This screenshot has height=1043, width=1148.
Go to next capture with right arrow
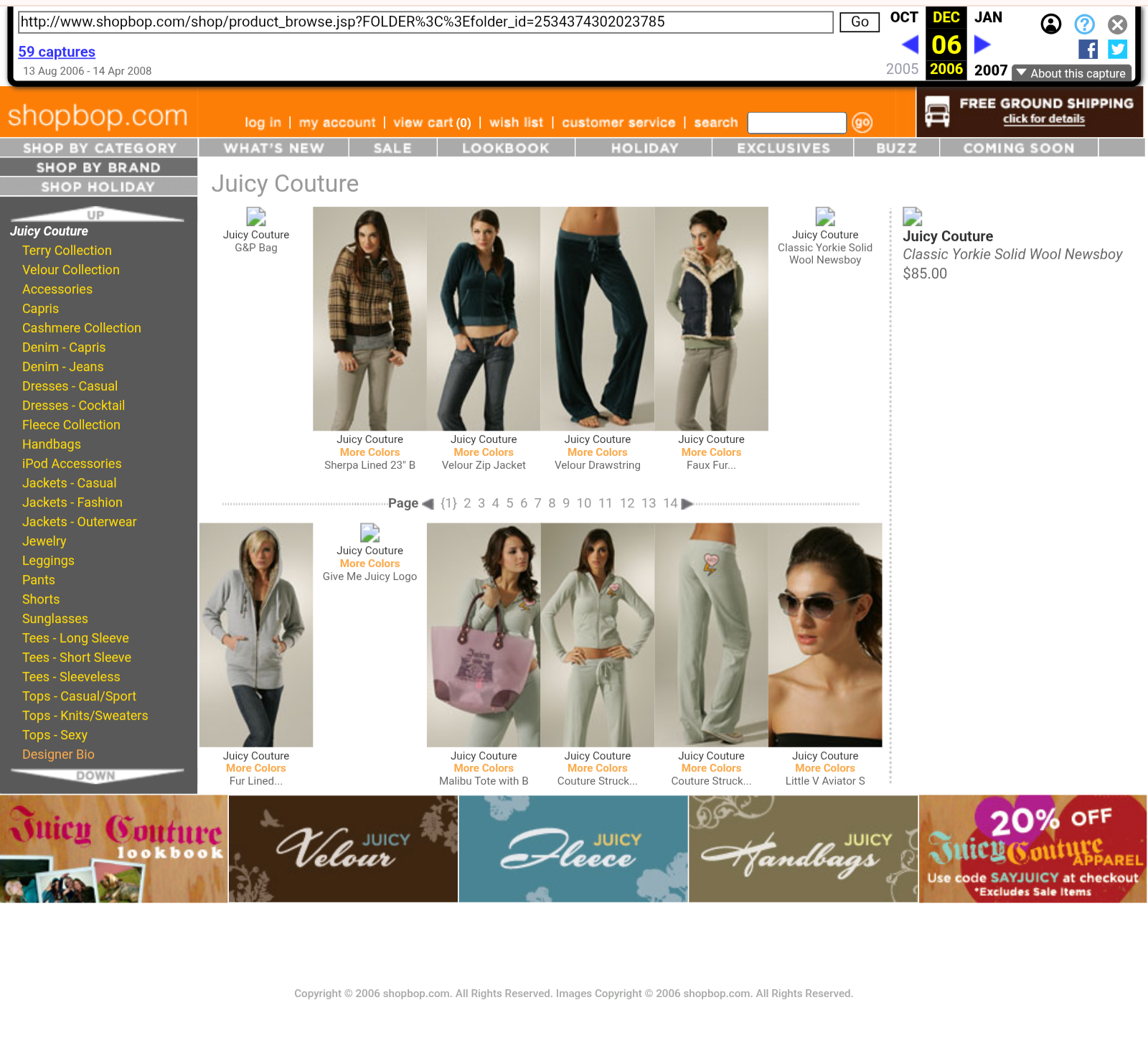coord(982,45)
